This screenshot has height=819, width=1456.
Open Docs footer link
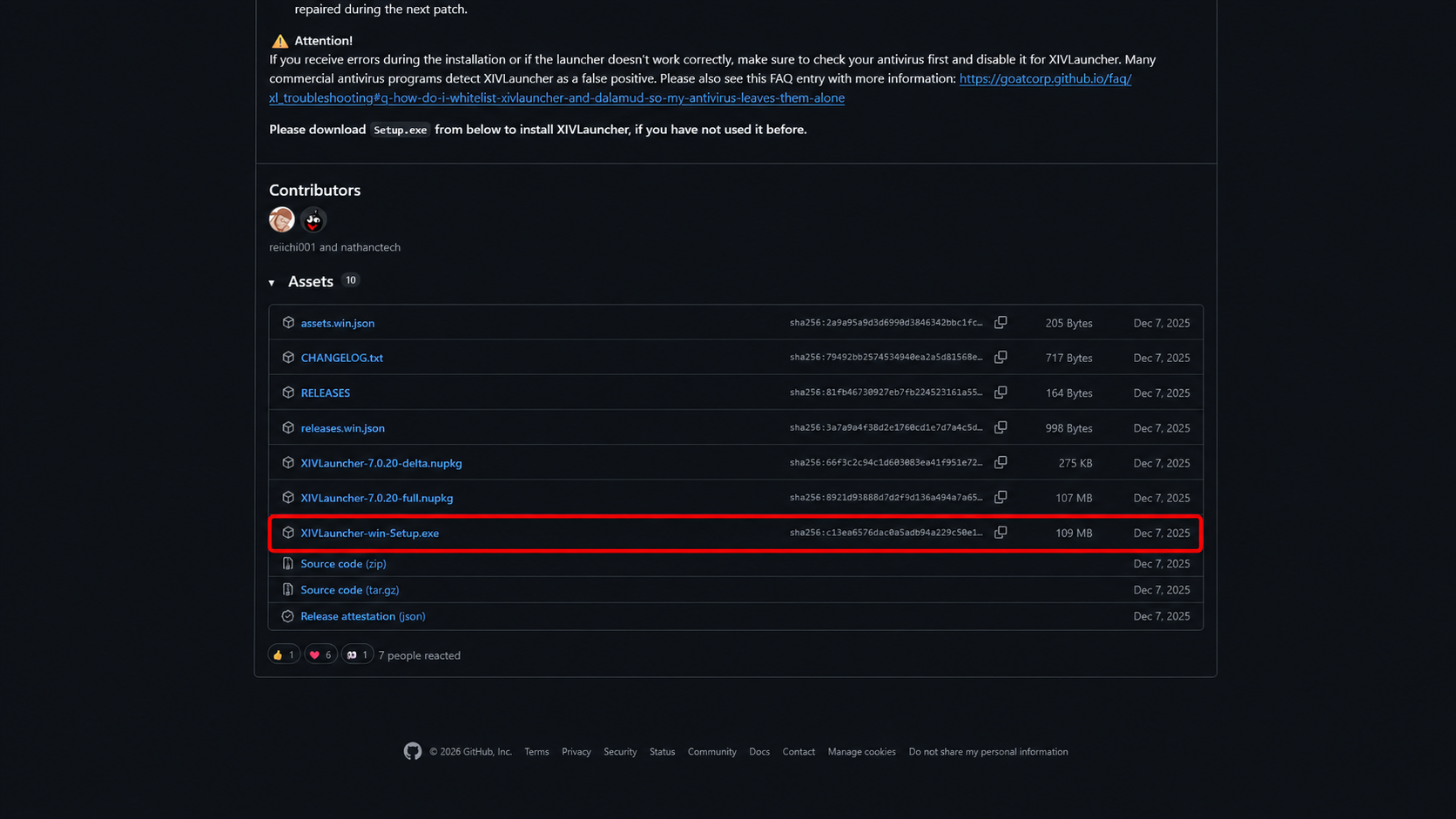pos(759,751)
